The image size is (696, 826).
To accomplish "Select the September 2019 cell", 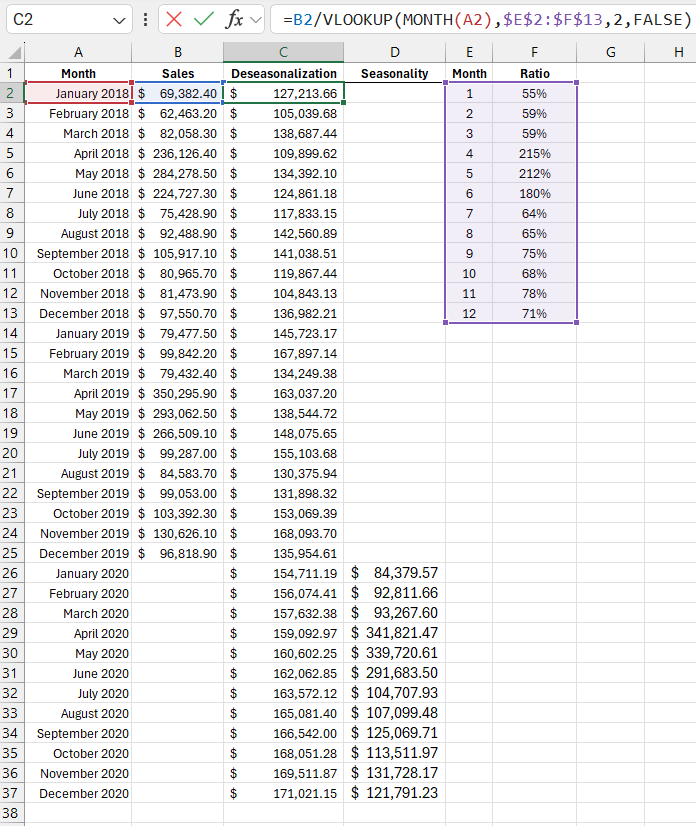I will pyautogui.click(x=78, y=494).
